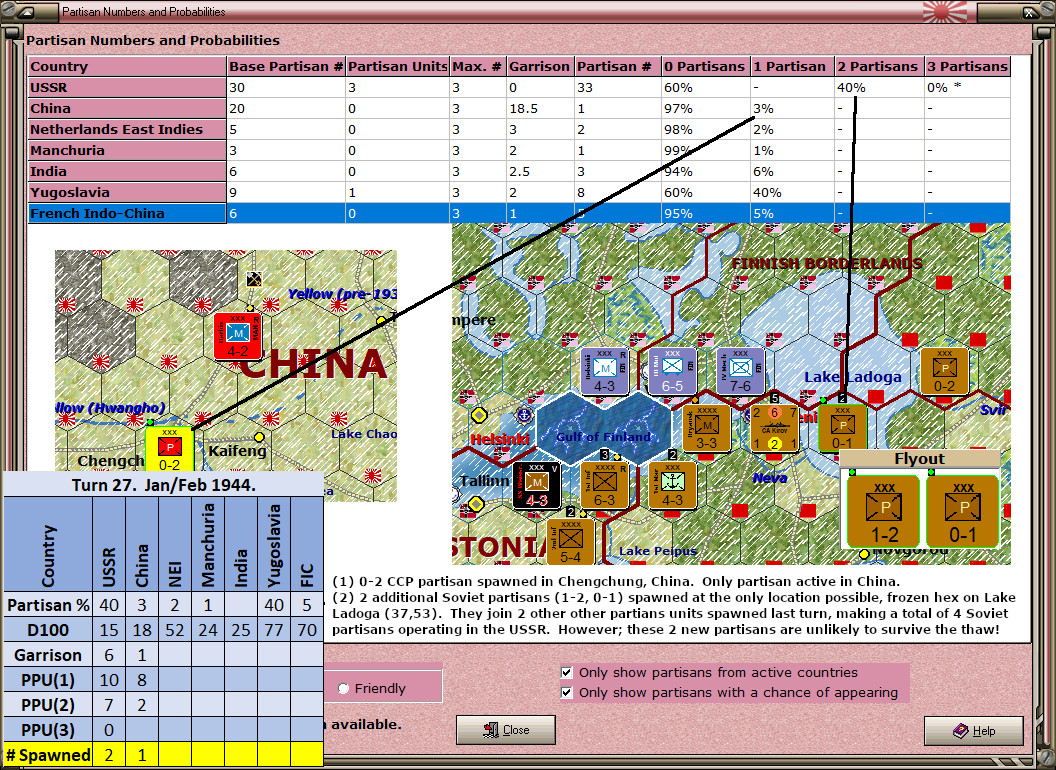Click the 1-2 partisan in the Flyout
1056x770 pixels.
(884, 512)
